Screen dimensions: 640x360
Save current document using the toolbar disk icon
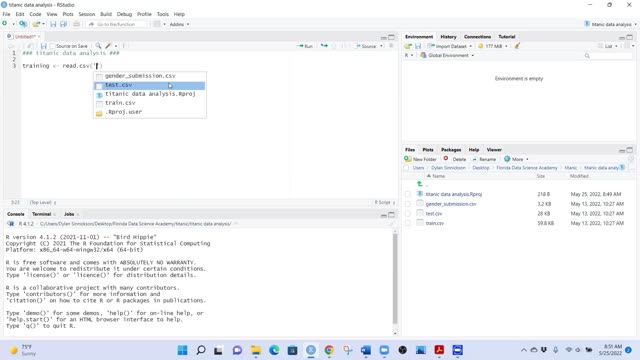[53, 24]
